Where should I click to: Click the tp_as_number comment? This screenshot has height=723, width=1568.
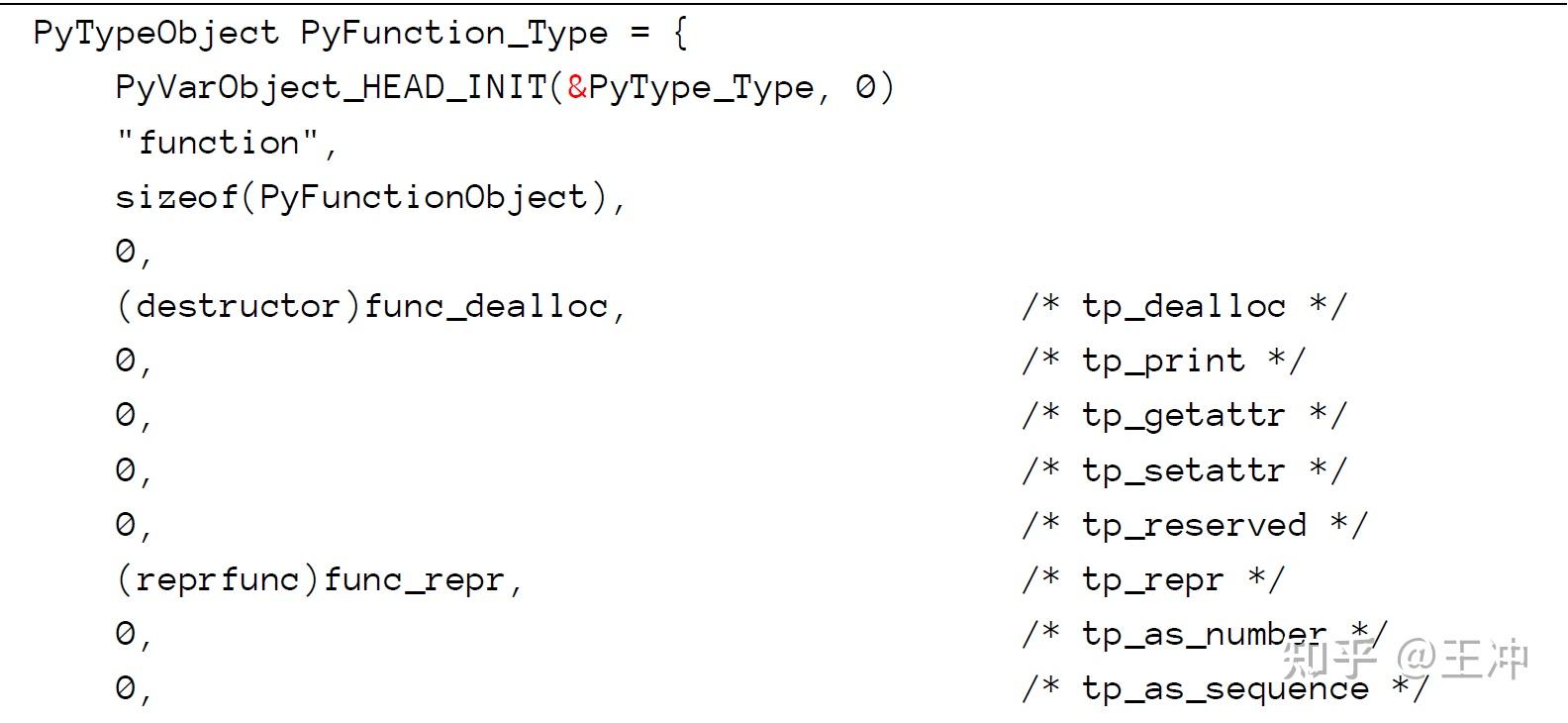1205,633
